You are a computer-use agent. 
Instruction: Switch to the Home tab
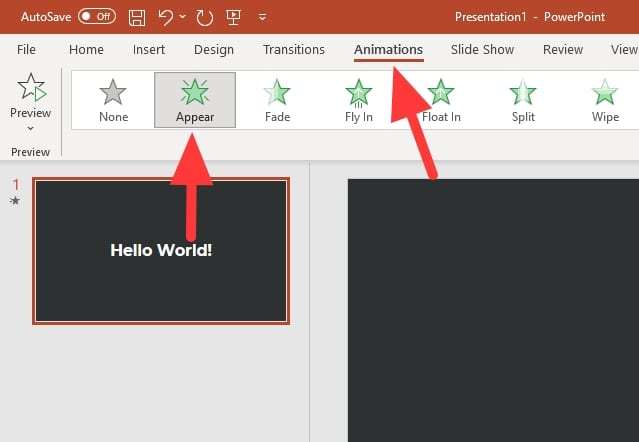pyautogui.click(x=86, y=50)
